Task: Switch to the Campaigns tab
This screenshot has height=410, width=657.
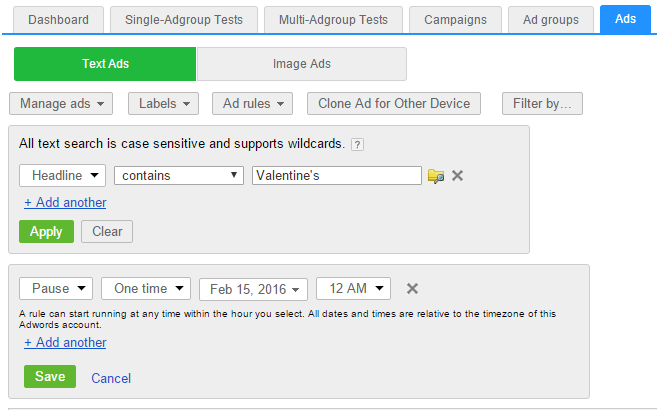Action: point(455,19)
